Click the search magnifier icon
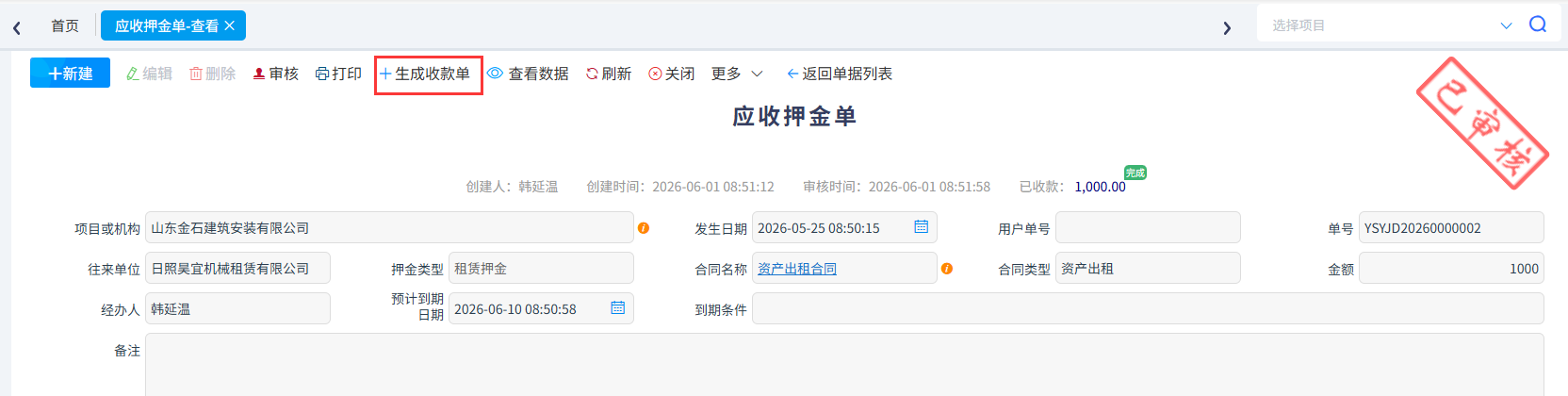1568x396 pixels. click(1538, 25)
